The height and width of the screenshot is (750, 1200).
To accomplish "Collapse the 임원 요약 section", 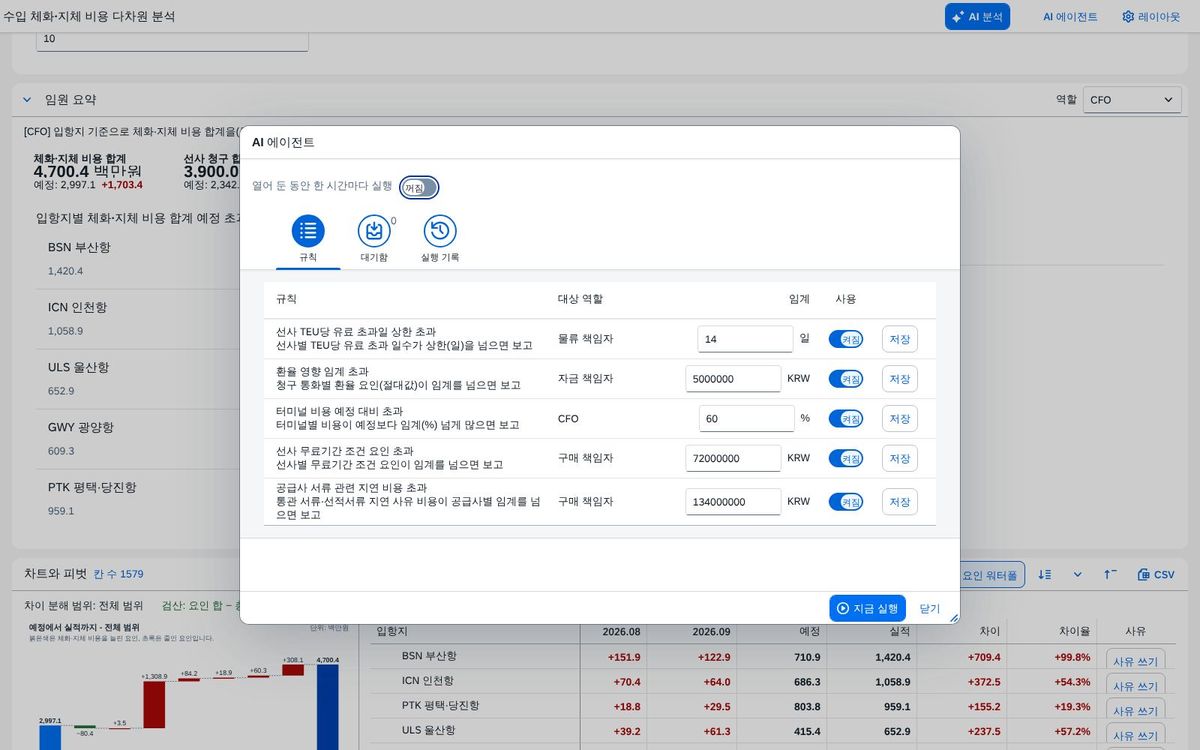I will [27, 100].
